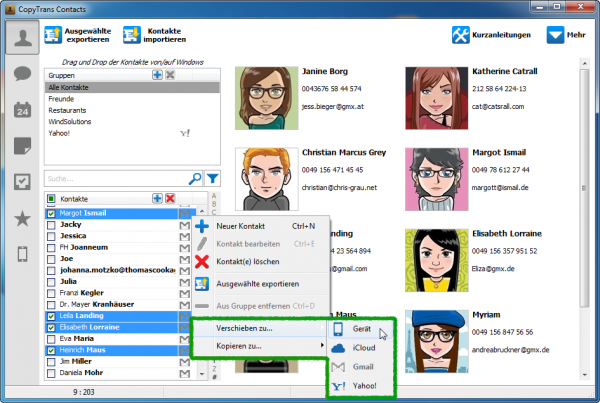Open the Notes sidebar icon
Image resolution: width=600 pixels, height=403 pixels.
[21, 146]
